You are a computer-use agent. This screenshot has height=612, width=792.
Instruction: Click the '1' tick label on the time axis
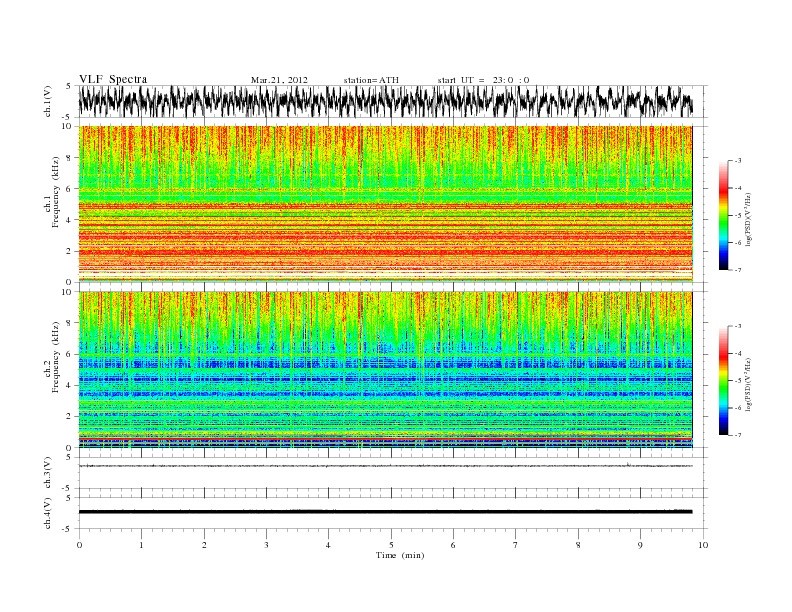(141, 545)
